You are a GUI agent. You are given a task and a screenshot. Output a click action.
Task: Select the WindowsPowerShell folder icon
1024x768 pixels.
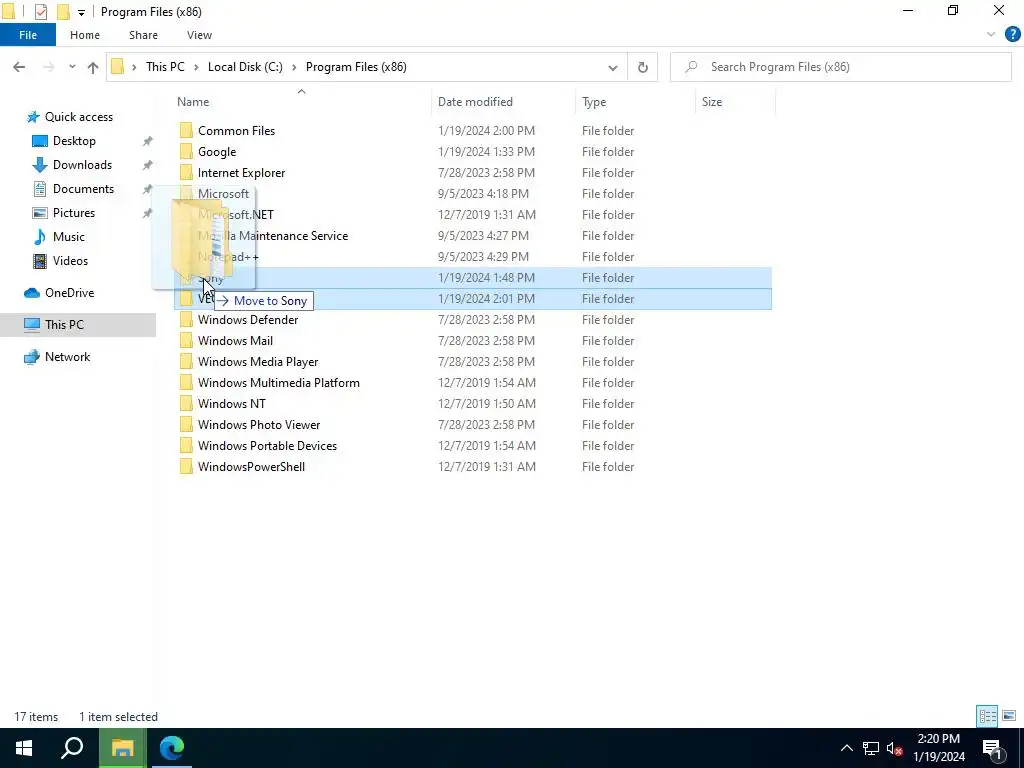[x=187, y=467]
